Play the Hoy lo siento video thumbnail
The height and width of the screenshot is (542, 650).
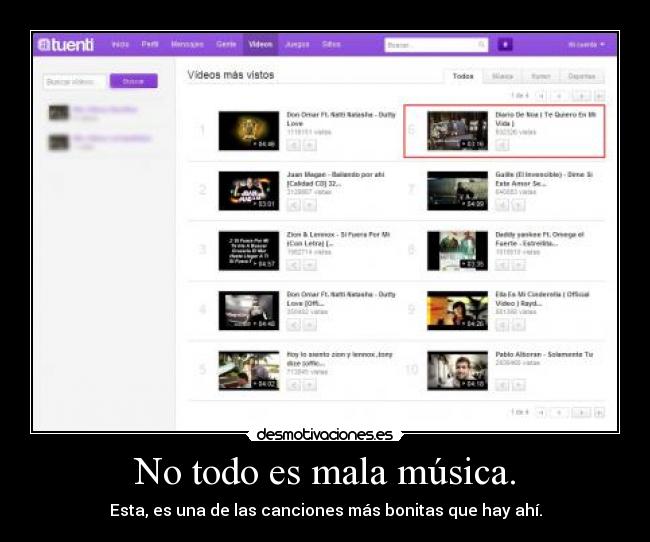pyautogui.click(x=249, y=370)
